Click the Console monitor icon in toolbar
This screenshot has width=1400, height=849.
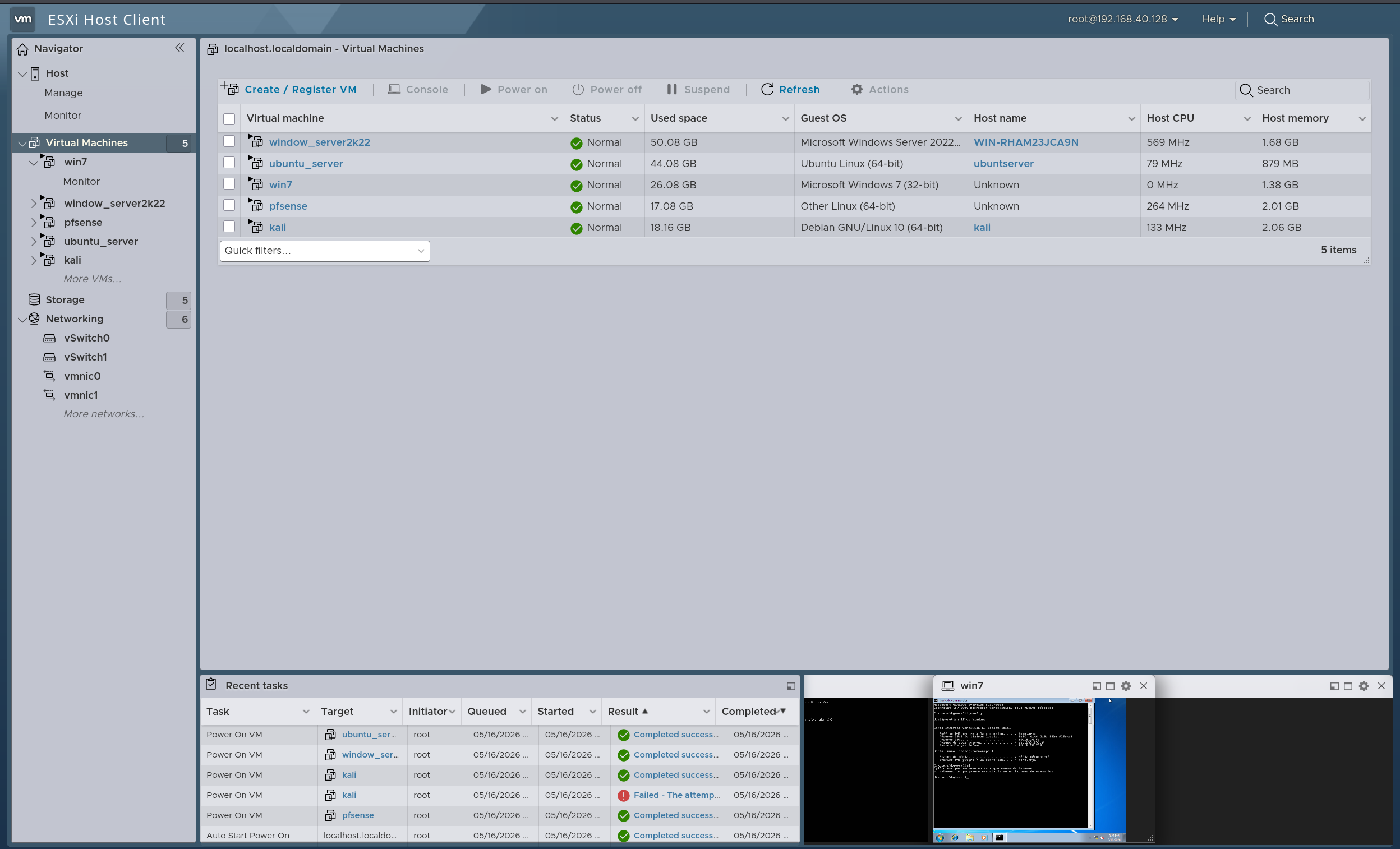click(x=394, y=89)
